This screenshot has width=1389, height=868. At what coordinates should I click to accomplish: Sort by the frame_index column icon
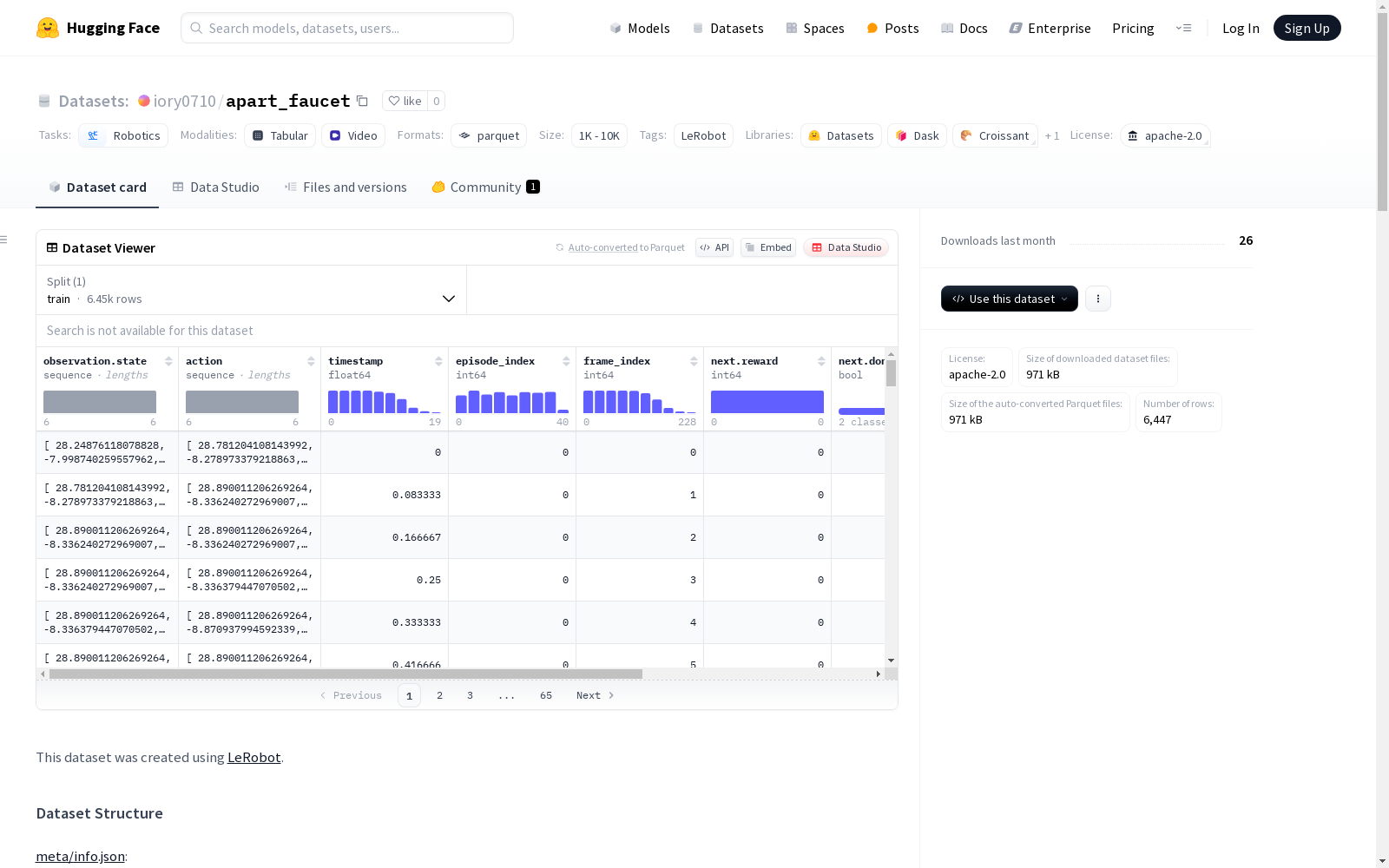coord(694,361)
